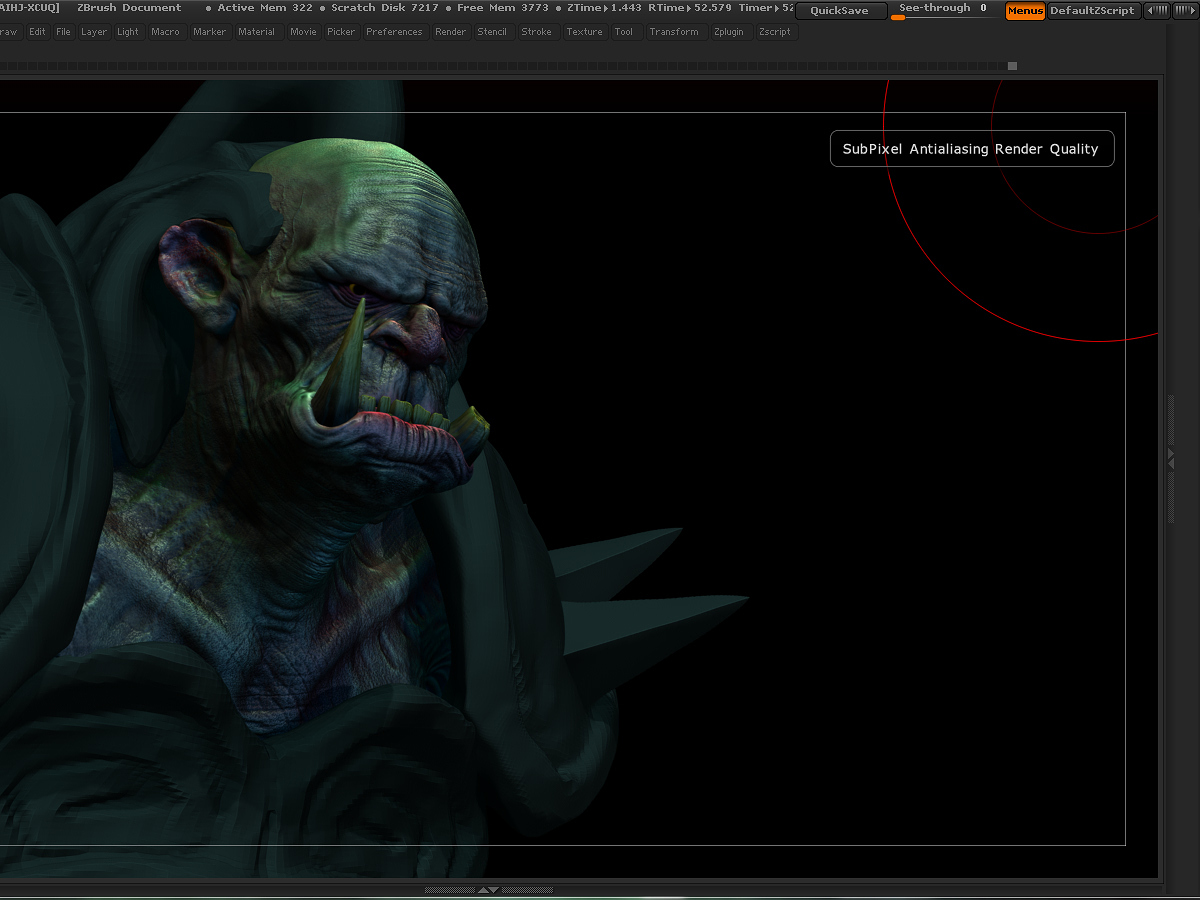Click the right tray divider arrows

coord(1171,457)
